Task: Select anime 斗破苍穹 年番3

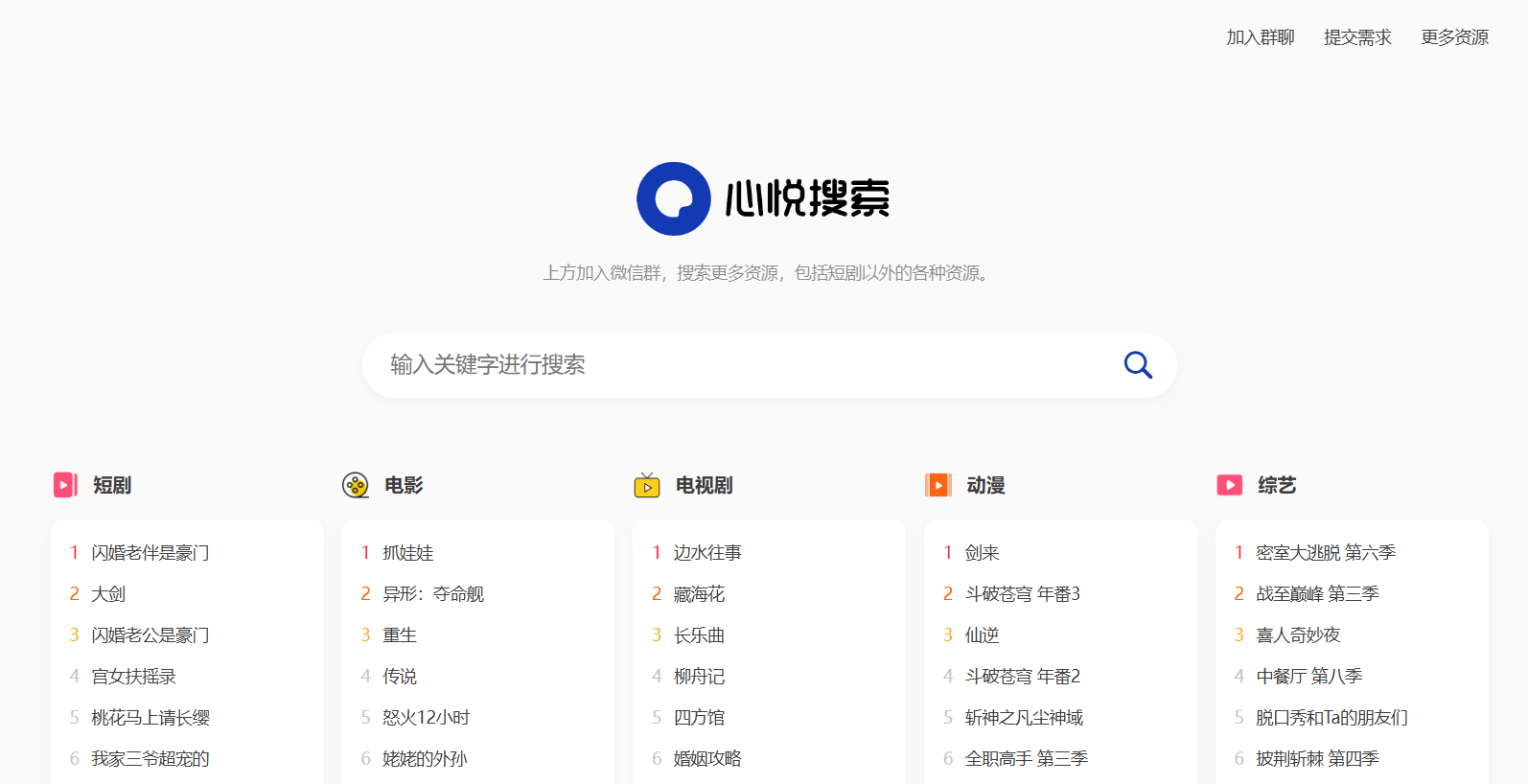Action: 1023,594
